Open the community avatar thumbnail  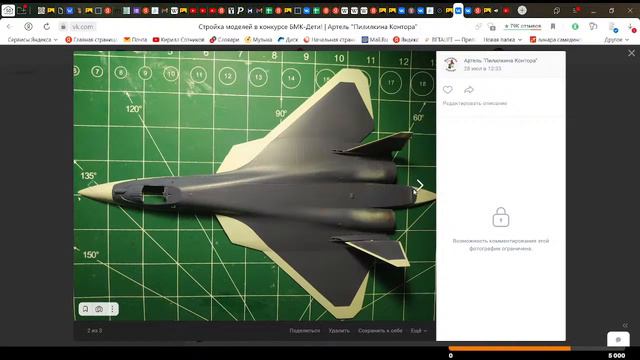point(451,64)
